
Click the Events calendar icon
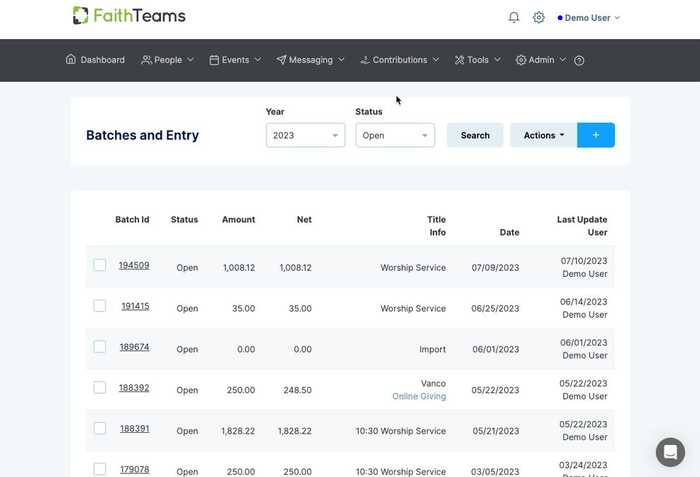click(x=214, y=60)
